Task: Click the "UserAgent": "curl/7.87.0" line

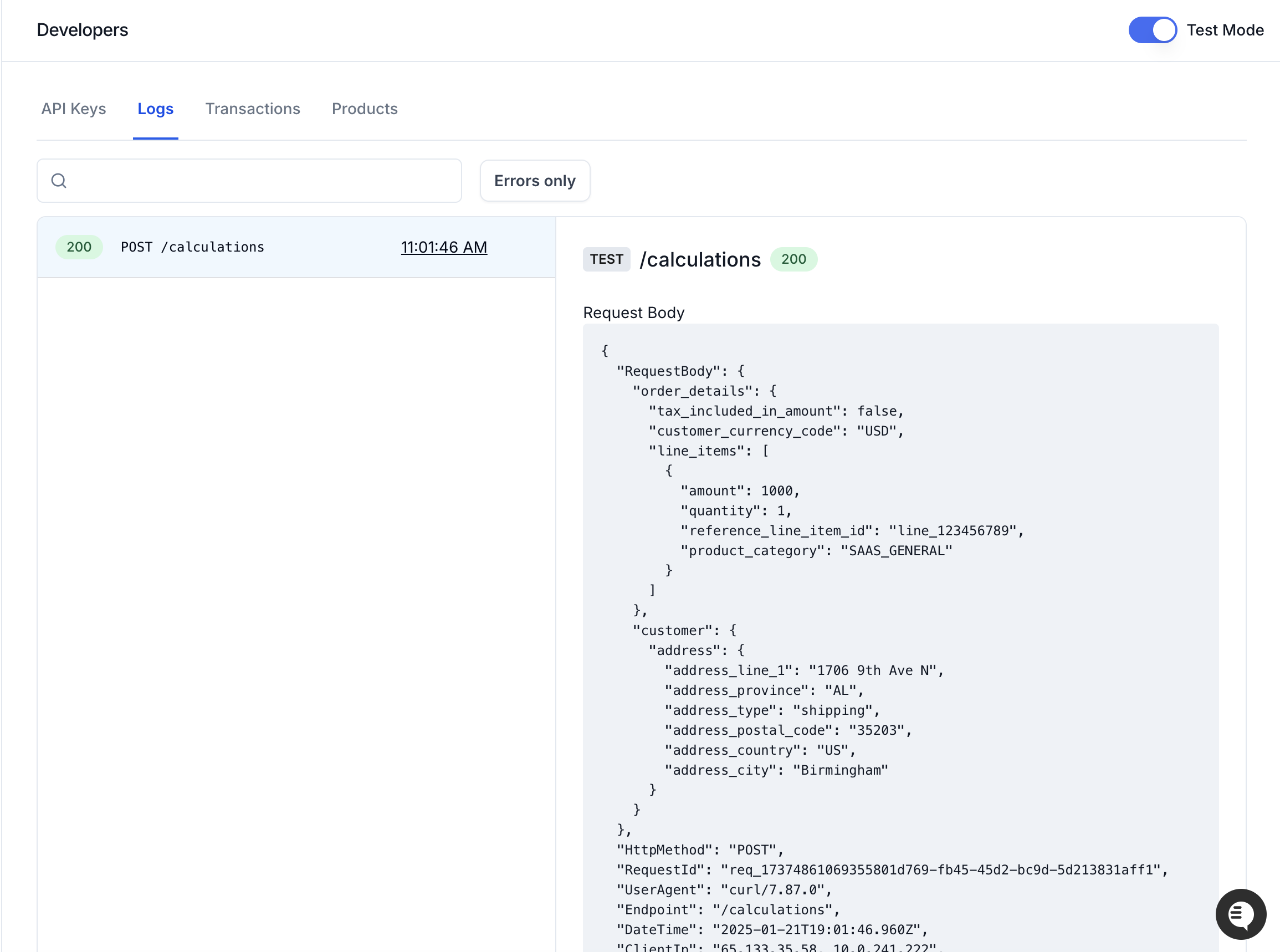Action: pyautogui.click(x=724, y=890)
